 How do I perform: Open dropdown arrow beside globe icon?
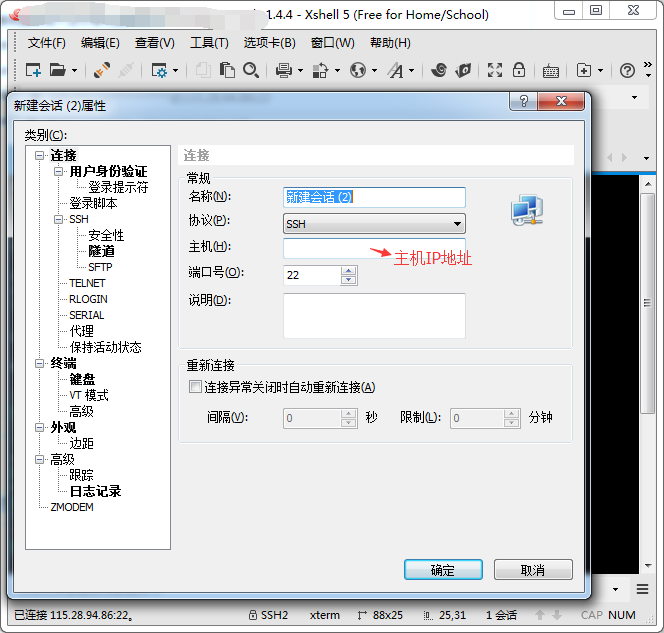coord(374,70)
